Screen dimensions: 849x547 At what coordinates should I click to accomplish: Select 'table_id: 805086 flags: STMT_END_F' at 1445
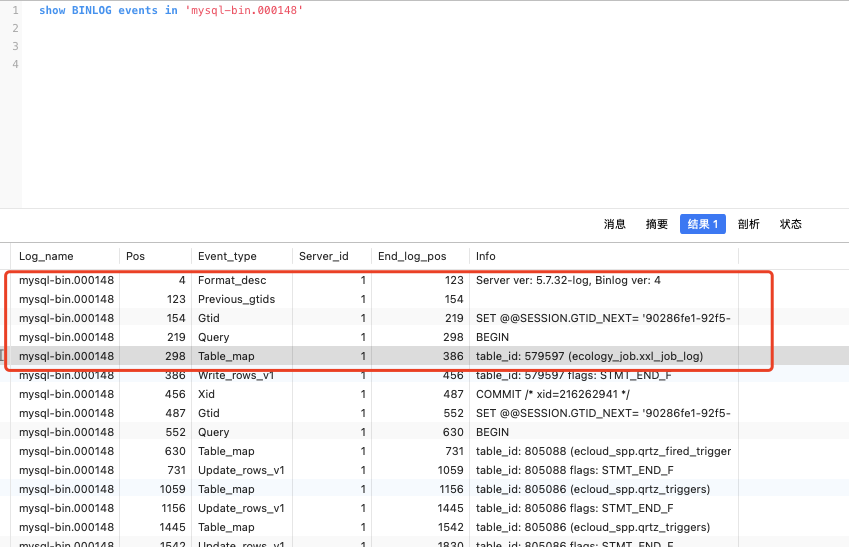click(x=574, y=508)
